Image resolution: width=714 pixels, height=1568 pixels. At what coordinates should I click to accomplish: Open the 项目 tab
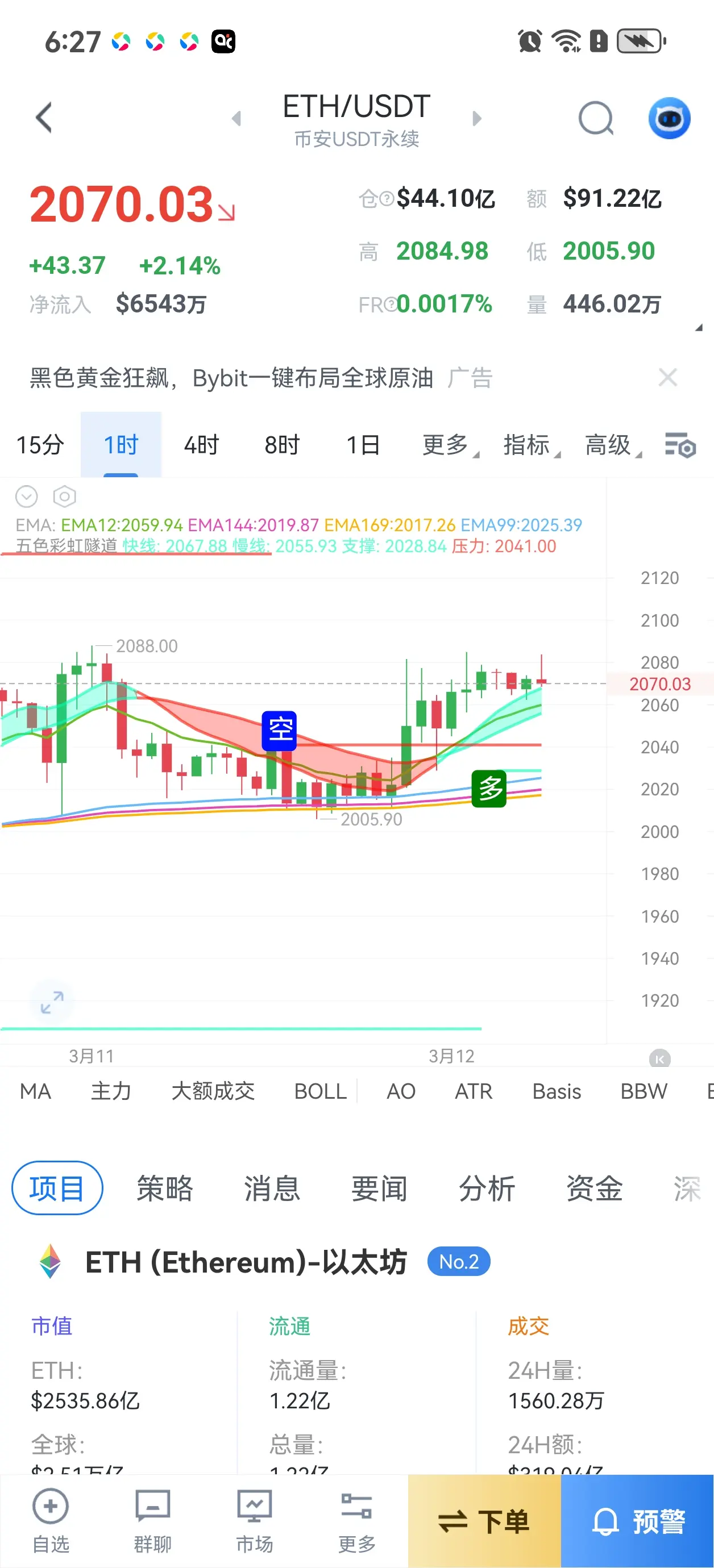click(x=57, y=1188)
